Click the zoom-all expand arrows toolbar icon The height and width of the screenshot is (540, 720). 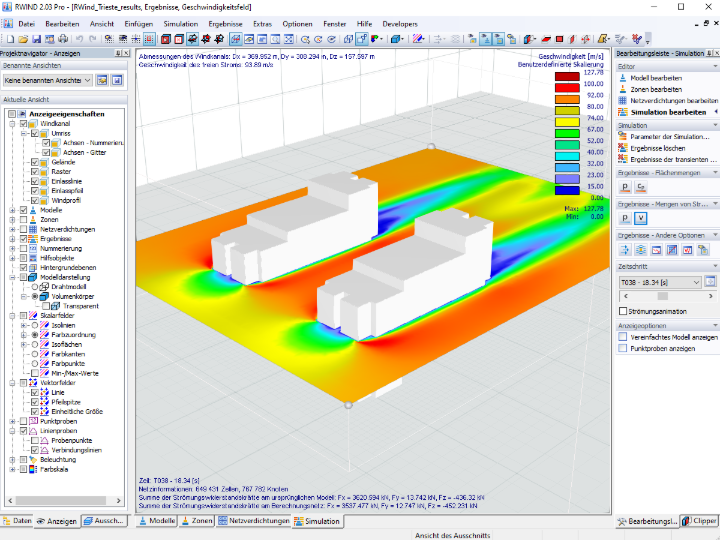(289, 39)
